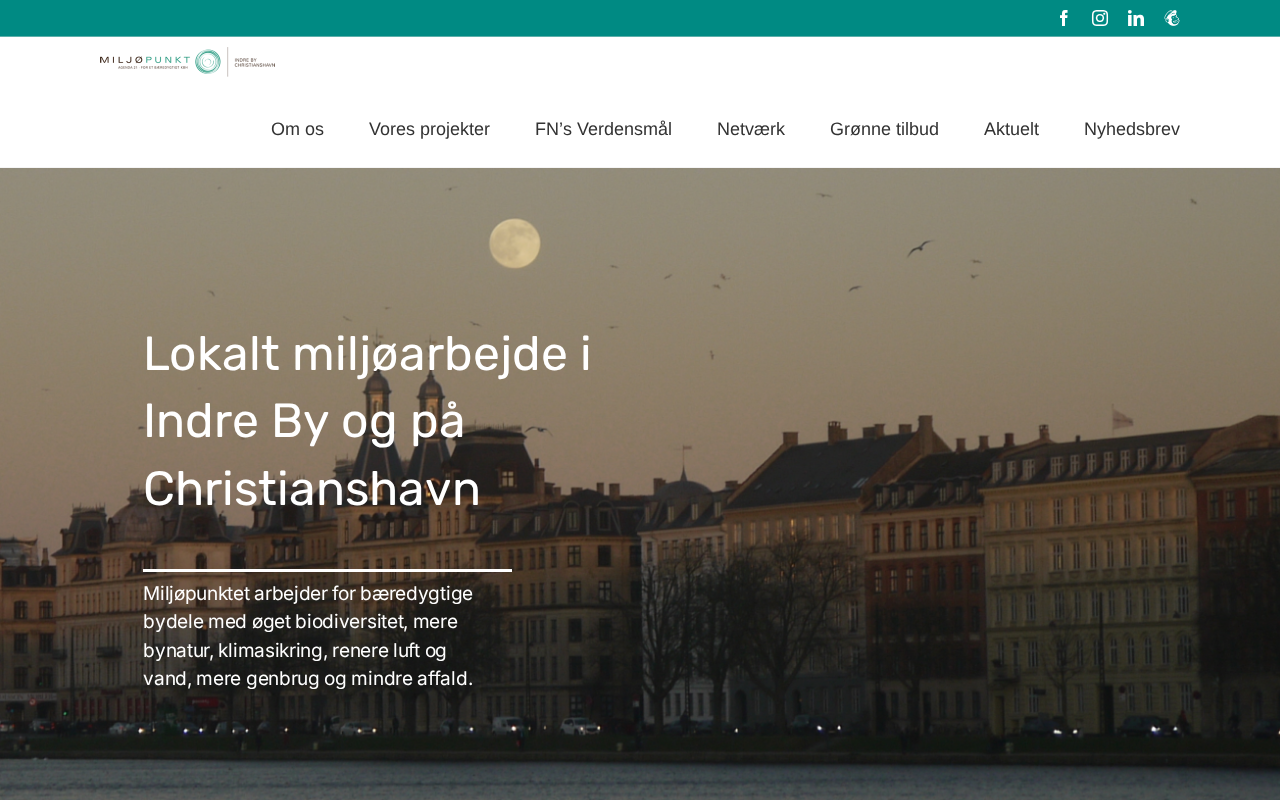Open the Grønne tilbud menu

(884, 129)
